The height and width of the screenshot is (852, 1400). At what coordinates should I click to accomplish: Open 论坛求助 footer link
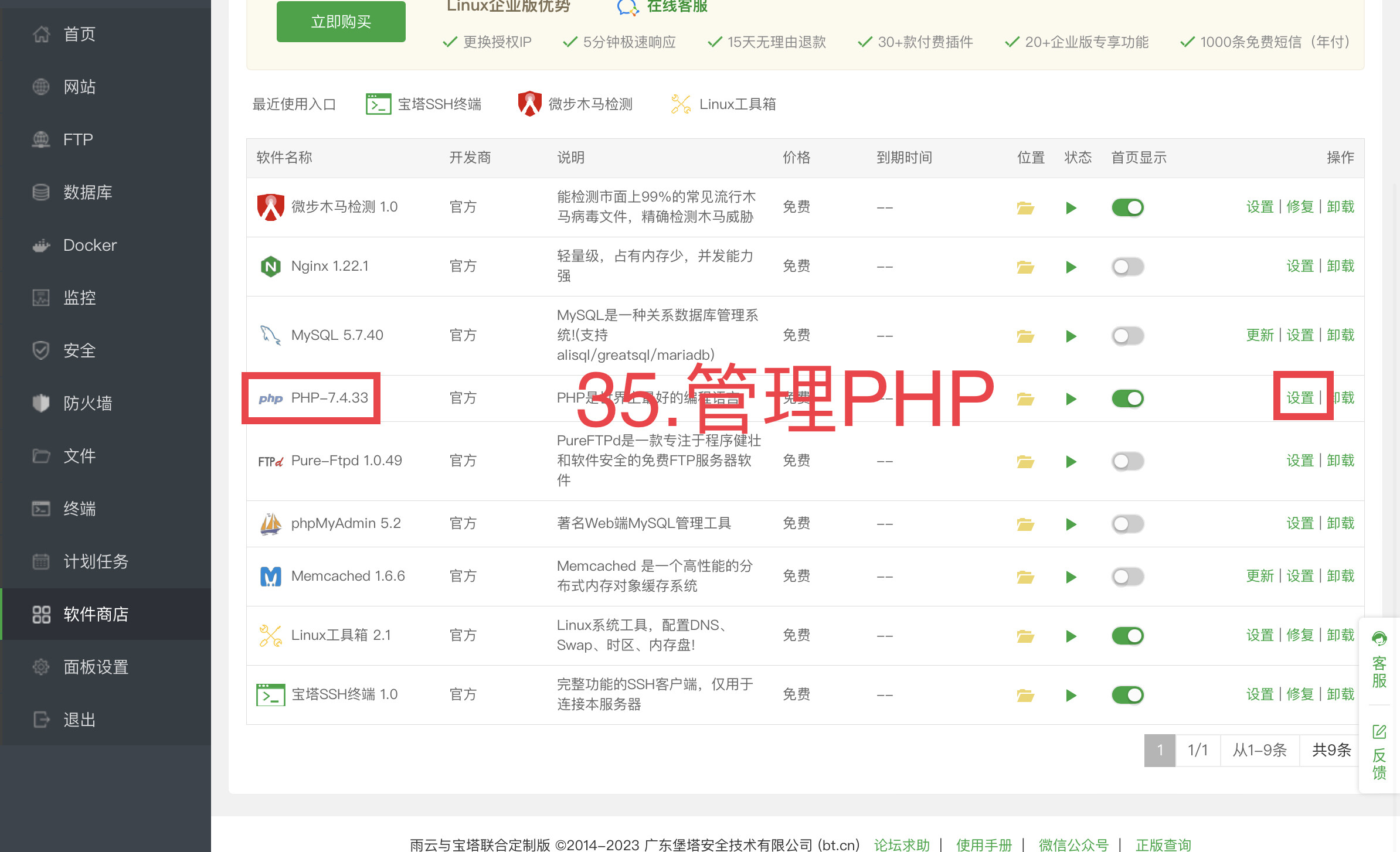click(902, 844)
